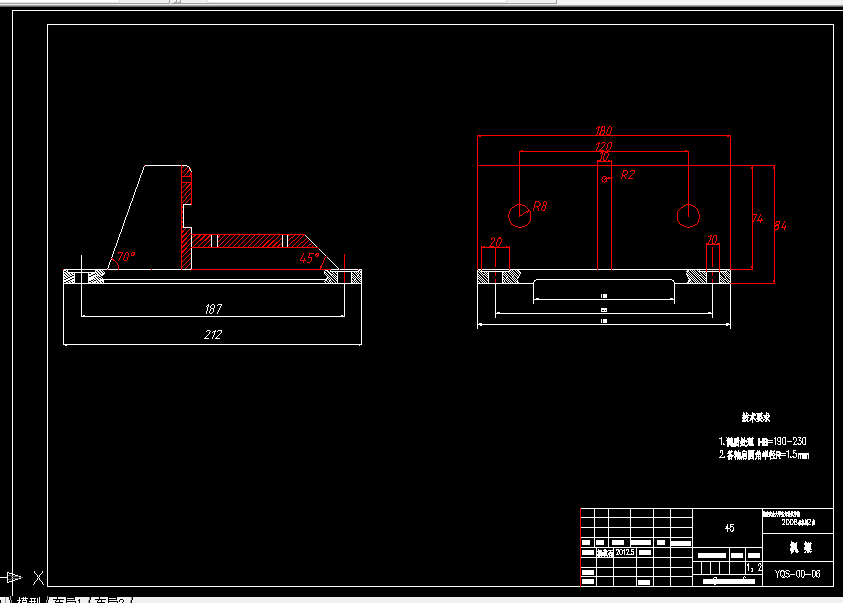This screenshot has width=843, height=603.
Task: Select the 187 dimension text
Action: coord(213,309)
